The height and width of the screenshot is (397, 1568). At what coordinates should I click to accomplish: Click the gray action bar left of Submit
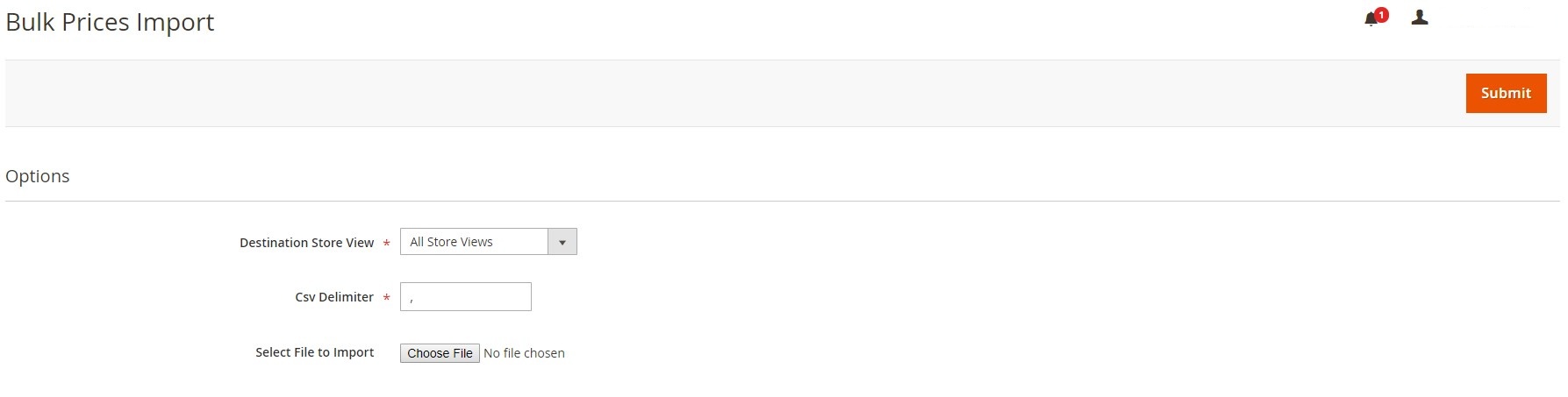point(702,94)
